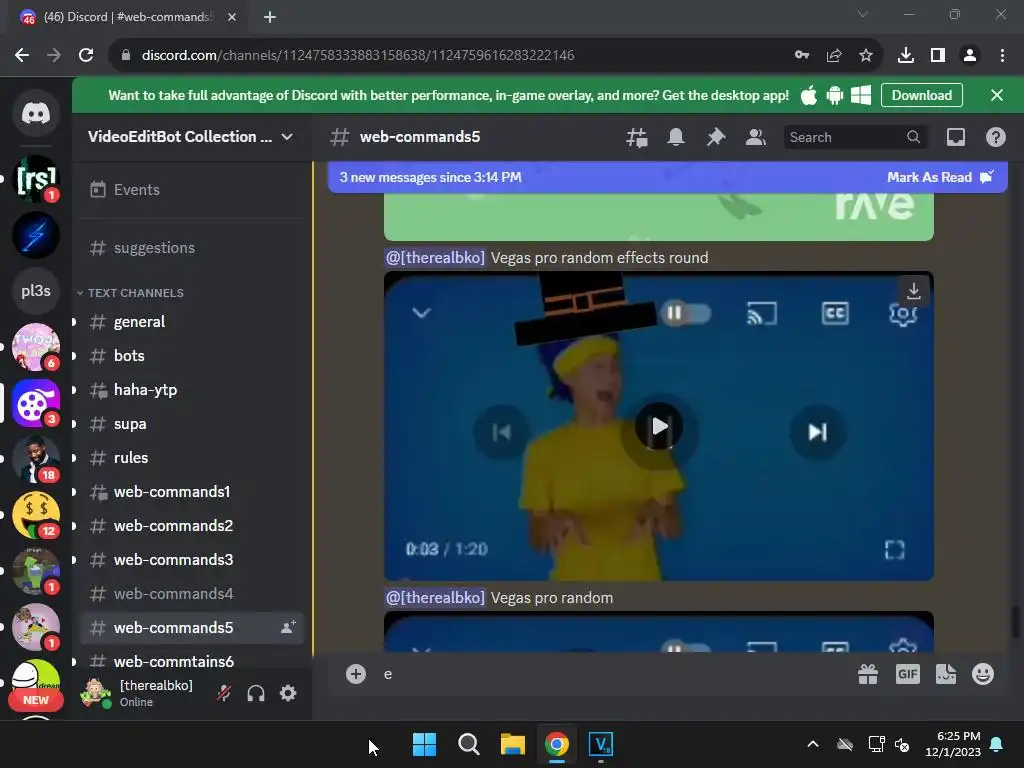Image resolution: width=1024 pixels, height=768 pixels.
Task: Click the Chrome address bar URL
Action: 358,56
